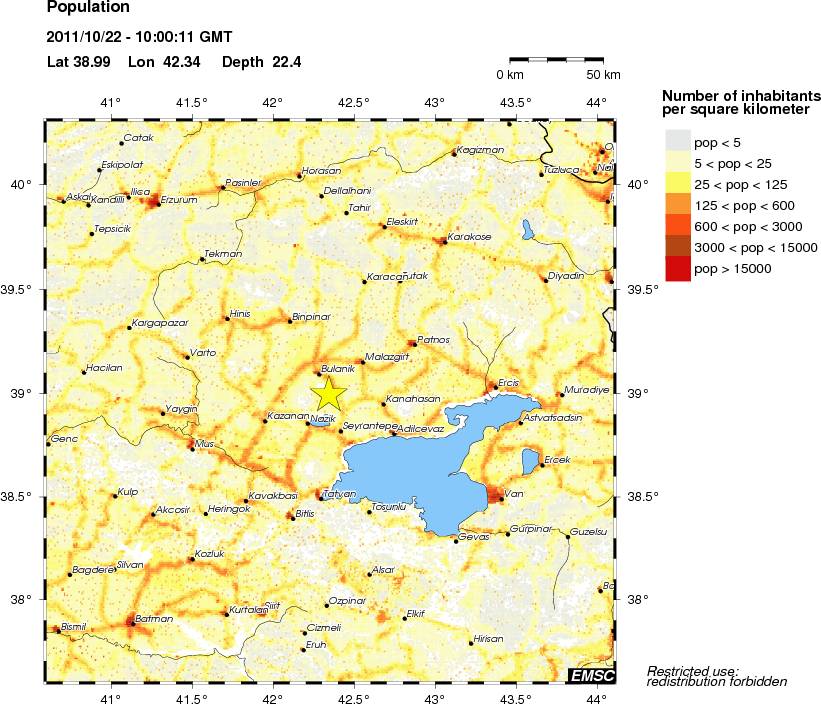Select the Erzurum city marker dot
This screenshot has height=704, width=821.
[159, 204]
